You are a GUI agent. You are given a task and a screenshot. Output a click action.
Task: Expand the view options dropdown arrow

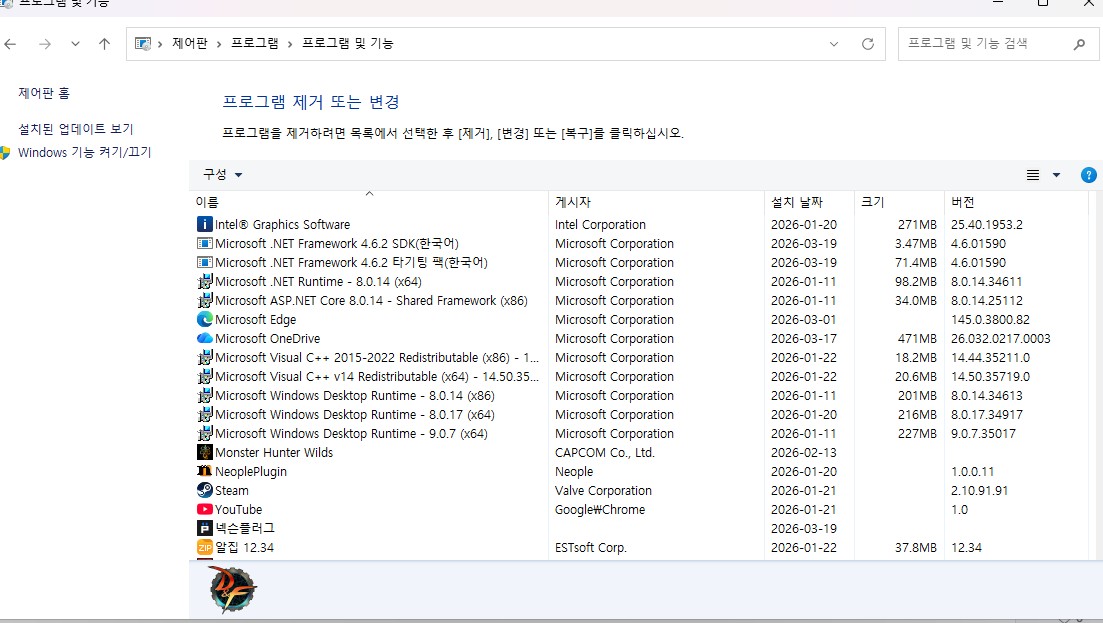click(1056, 175)
